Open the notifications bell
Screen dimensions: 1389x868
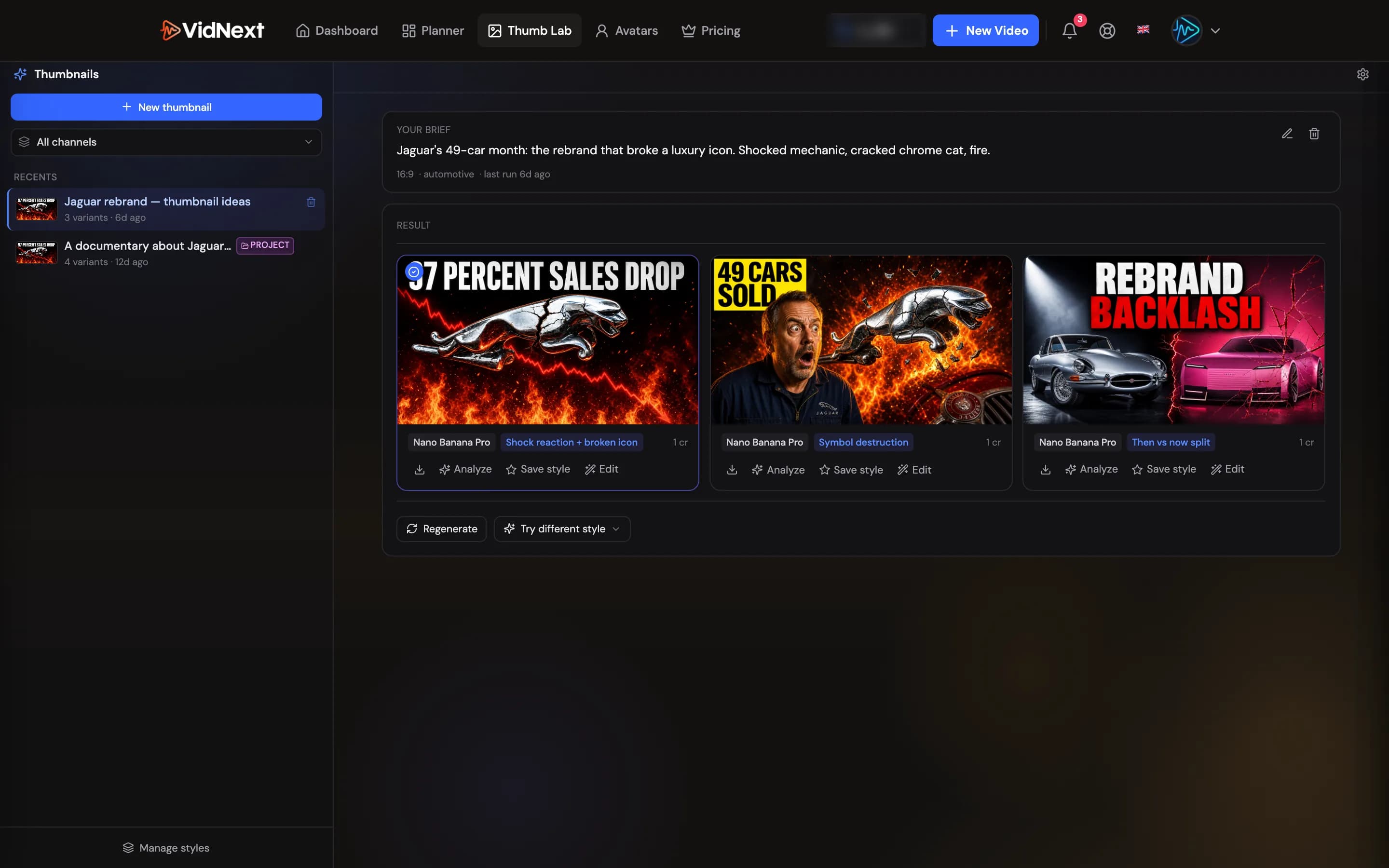pos(1069,30)
